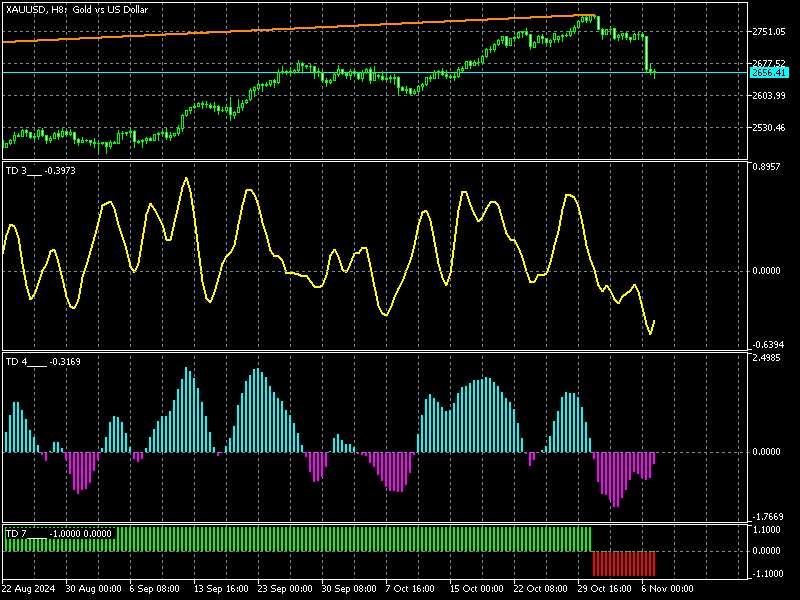This screenshot has height=600, width=800.
Task: Click the TD 3 indicator label
Action: coord(40,171)
